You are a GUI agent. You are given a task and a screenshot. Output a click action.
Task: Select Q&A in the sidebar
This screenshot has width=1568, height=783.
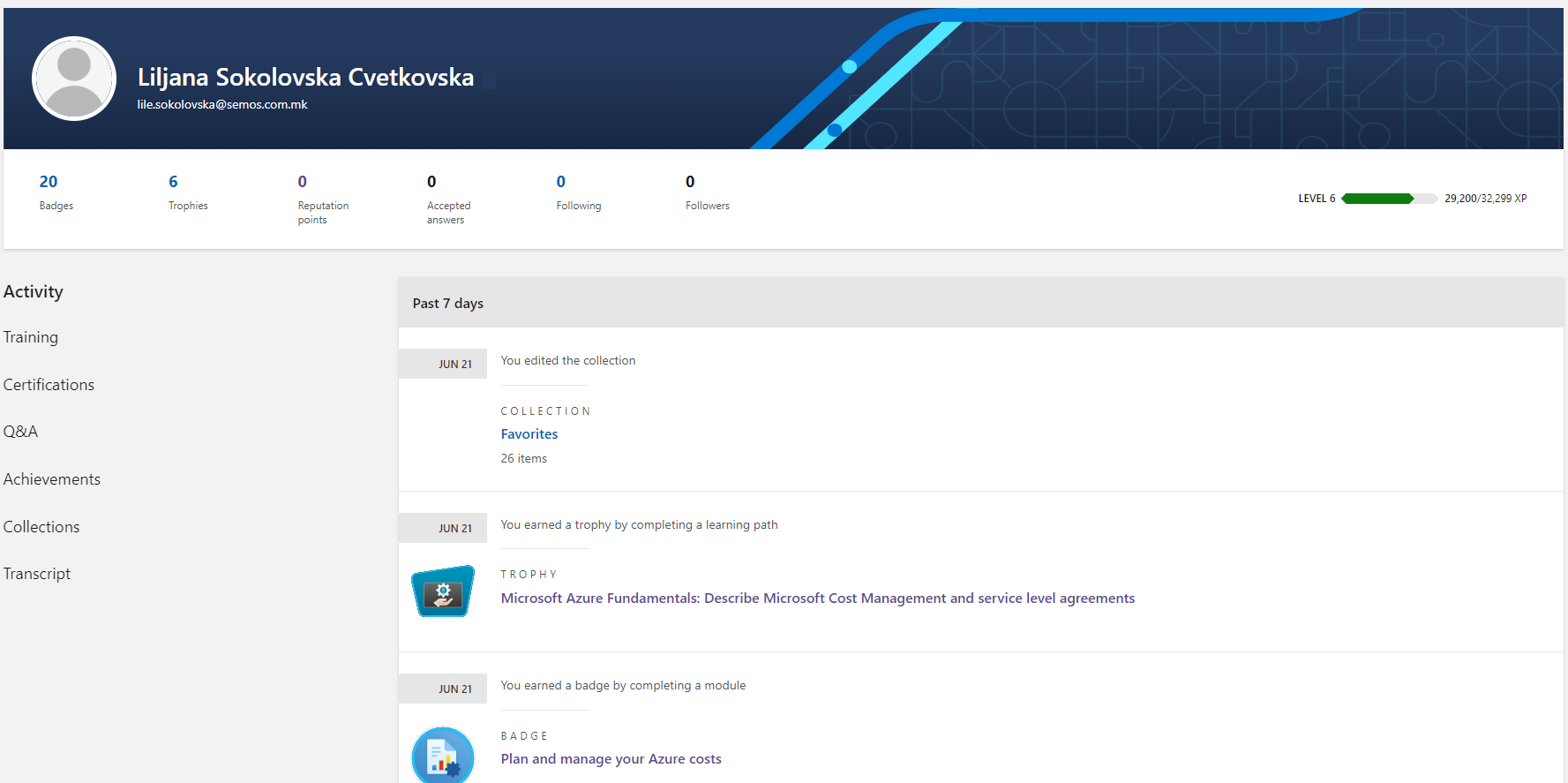(20, 432)
